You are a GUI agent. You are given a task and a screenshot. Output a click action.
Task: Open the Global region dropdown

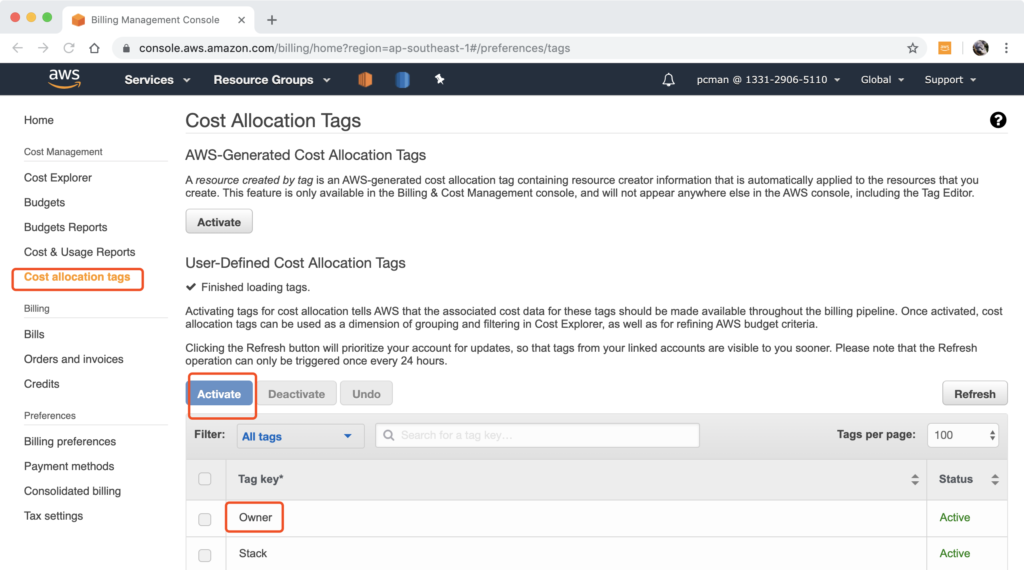pyautogui.click(x=882, y=80)
